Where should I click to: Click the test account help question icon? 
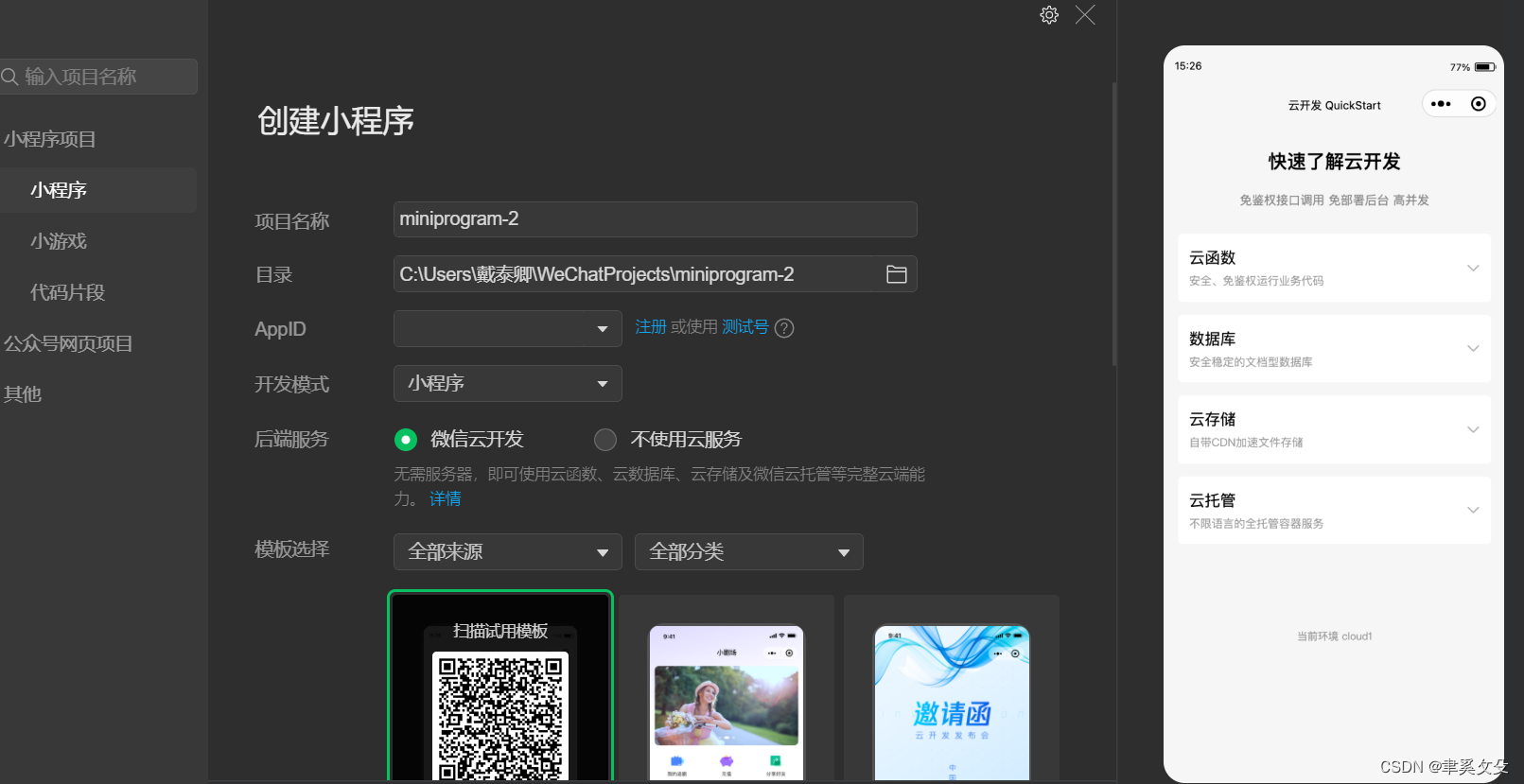[x=784, y=328]
